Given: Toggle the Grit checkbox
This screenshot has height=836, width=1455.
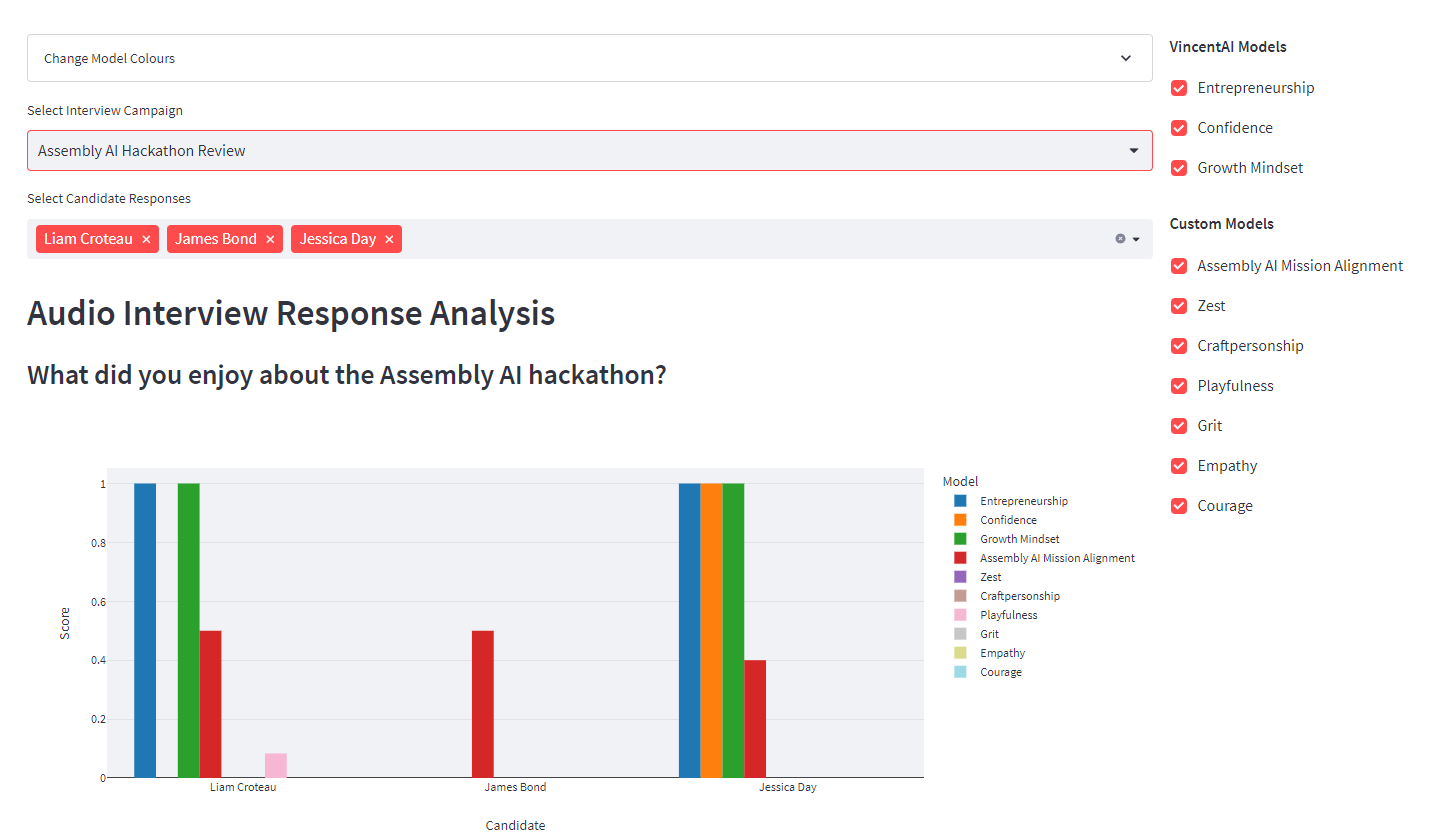Looking at the screenshot, I should [1179, 426].
